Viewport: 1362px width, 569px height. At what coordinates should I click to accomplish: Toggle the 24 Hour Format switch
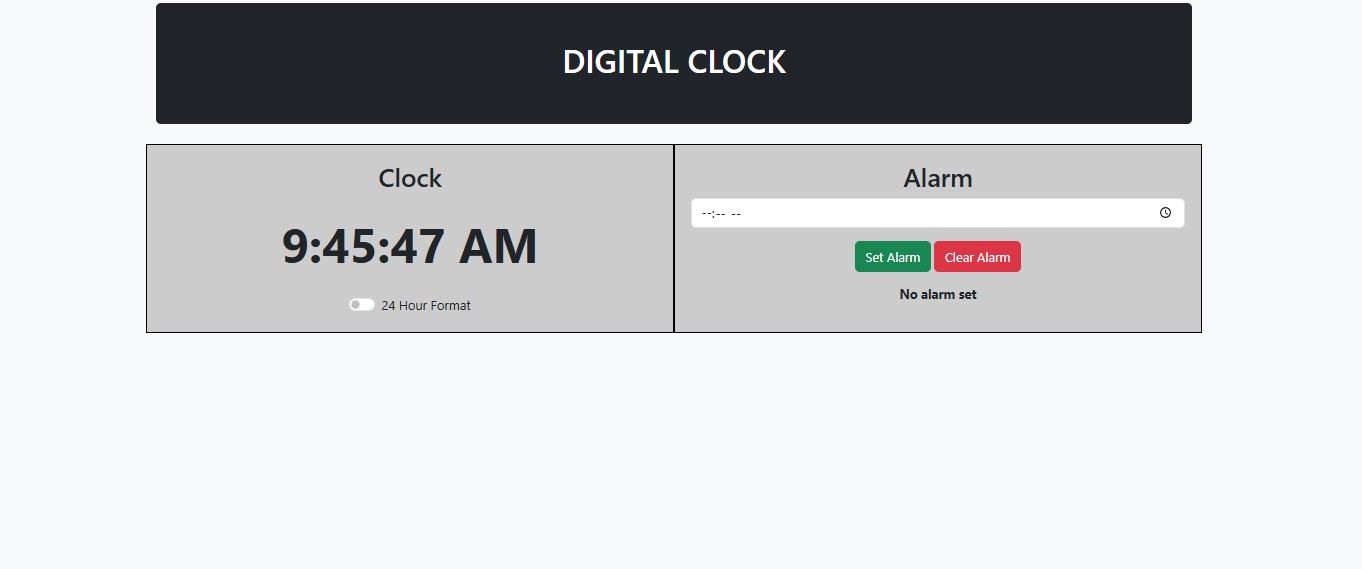point(361,305)
